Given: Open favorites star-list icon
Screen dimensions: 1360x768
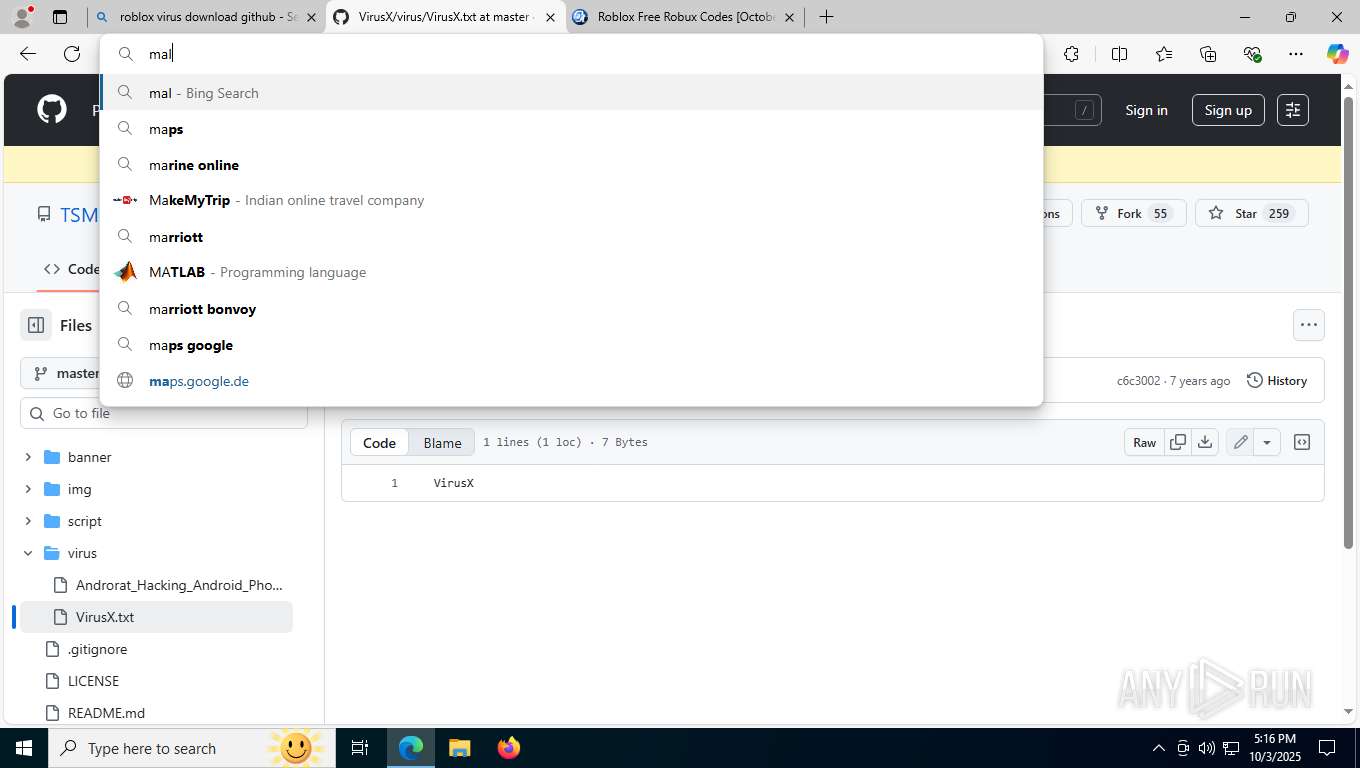Looking at the screenshot, I should (1164, 54).
